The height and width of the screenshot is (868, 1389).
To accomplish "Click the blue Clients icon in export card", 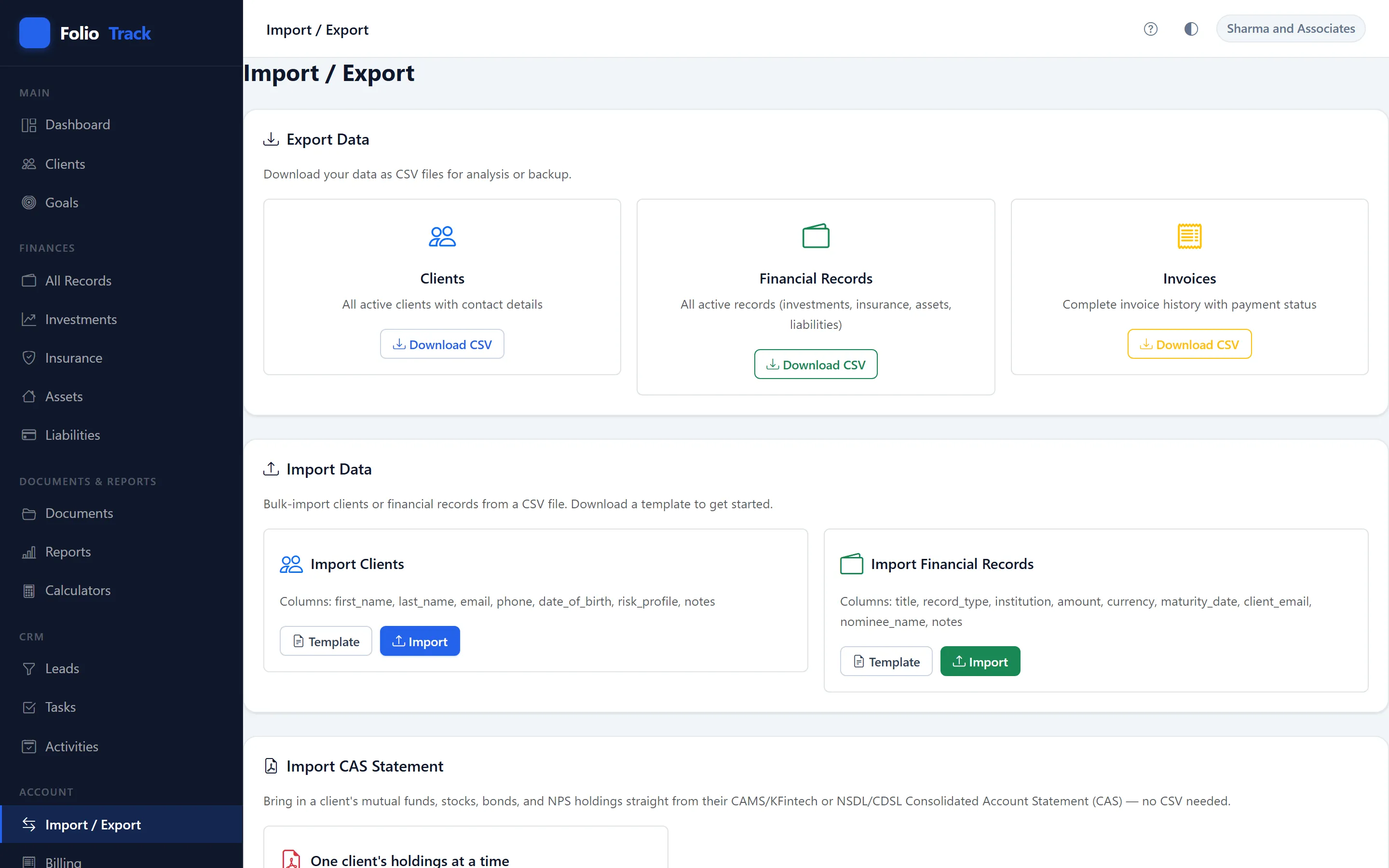I will 442,236.
